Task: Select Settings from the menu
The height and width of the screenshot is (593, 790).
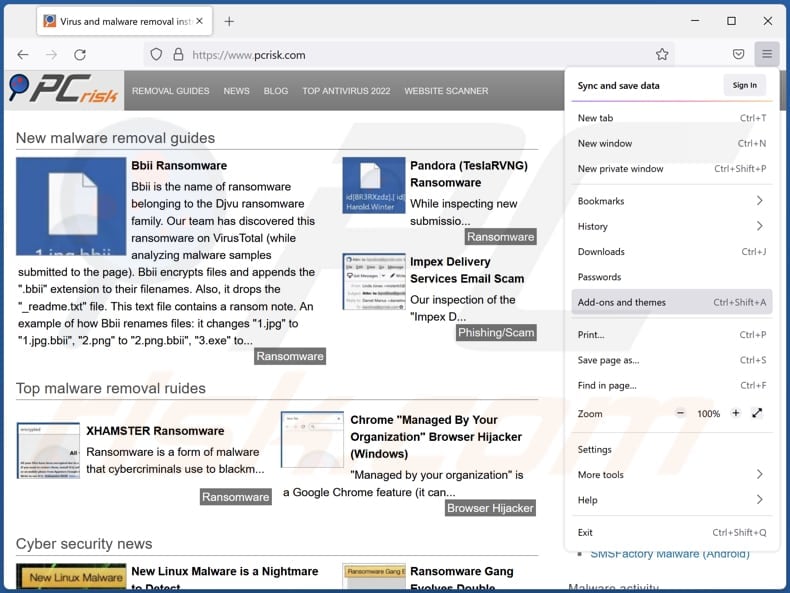Action: click(595, 449)
